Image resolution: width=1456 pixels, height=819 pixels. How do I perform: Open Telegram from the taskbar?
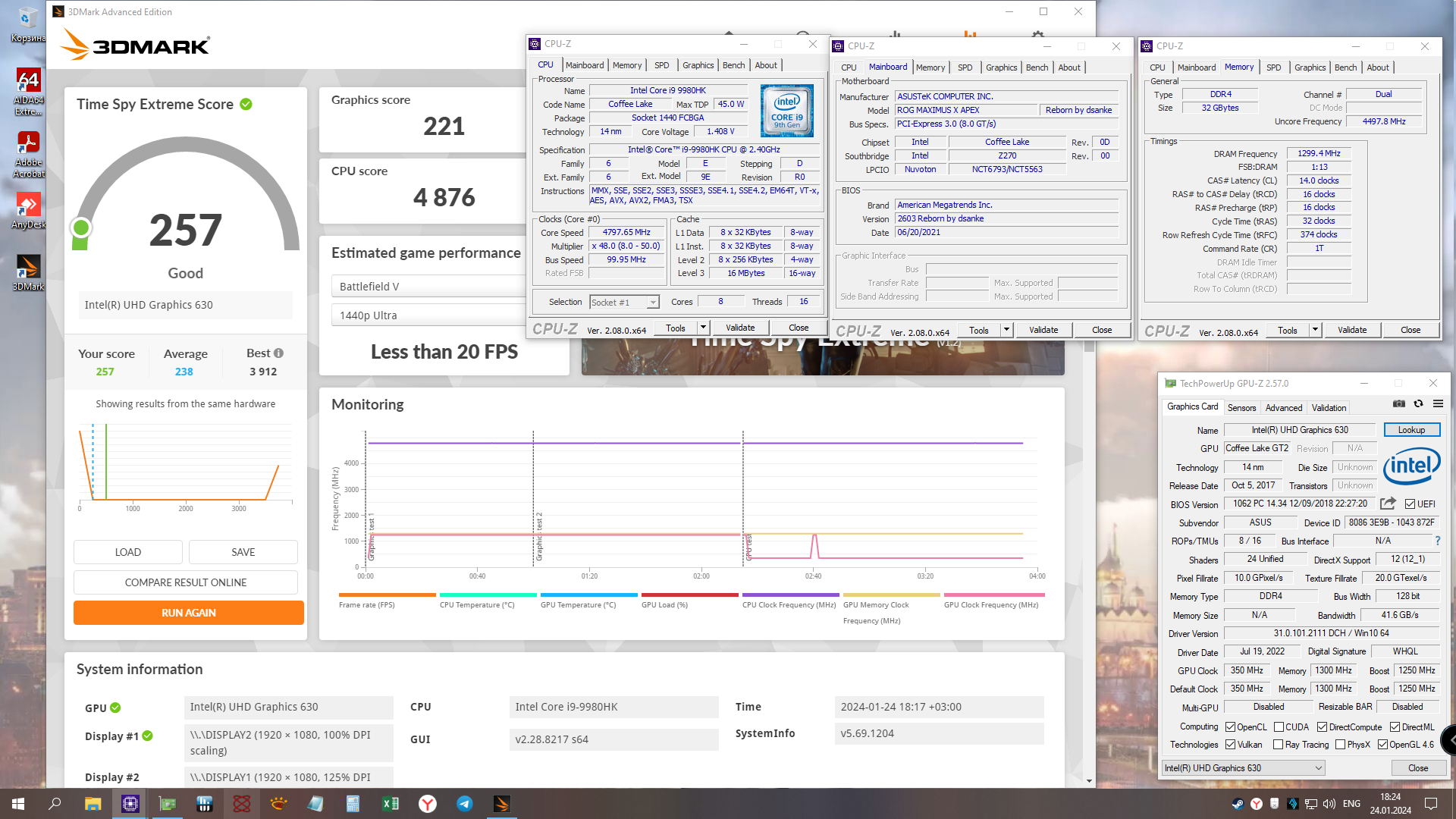tap(465, 804)
